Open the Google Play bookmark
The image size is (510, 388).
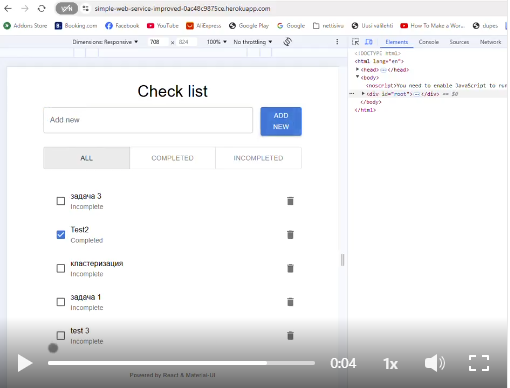tap(249, 26)
